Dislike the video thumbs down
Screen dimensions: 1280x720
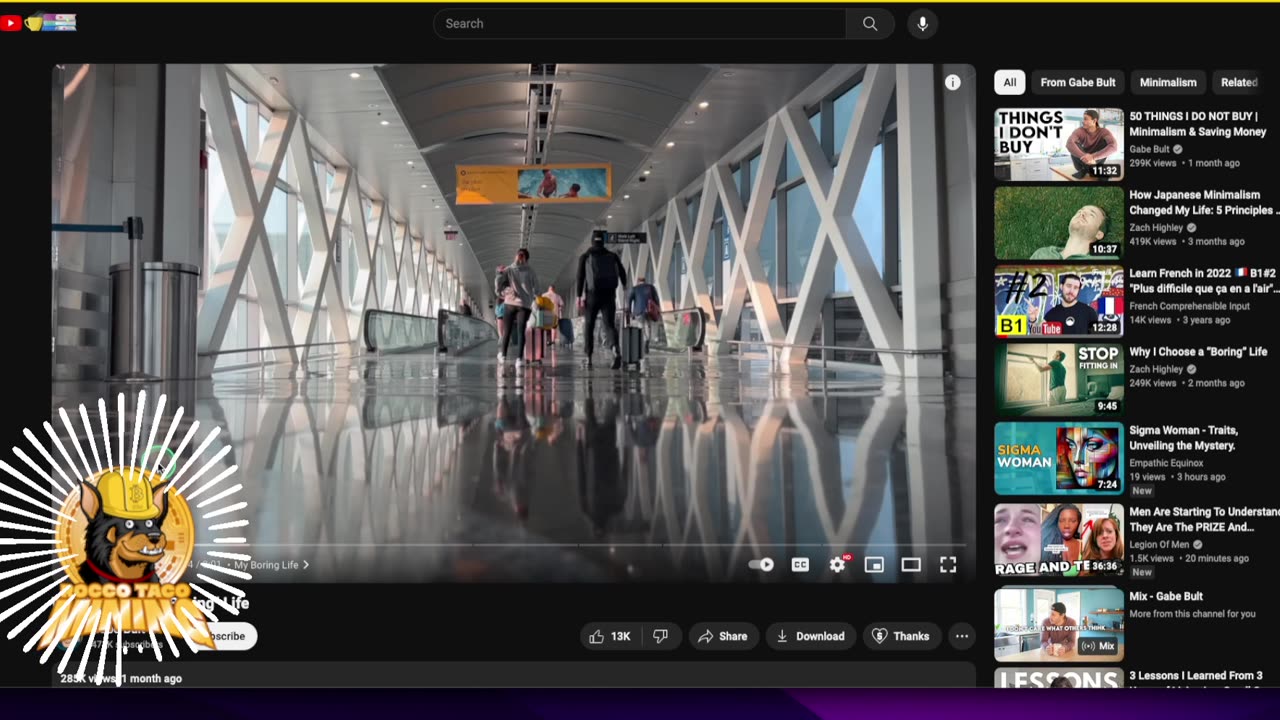point(661,636)
